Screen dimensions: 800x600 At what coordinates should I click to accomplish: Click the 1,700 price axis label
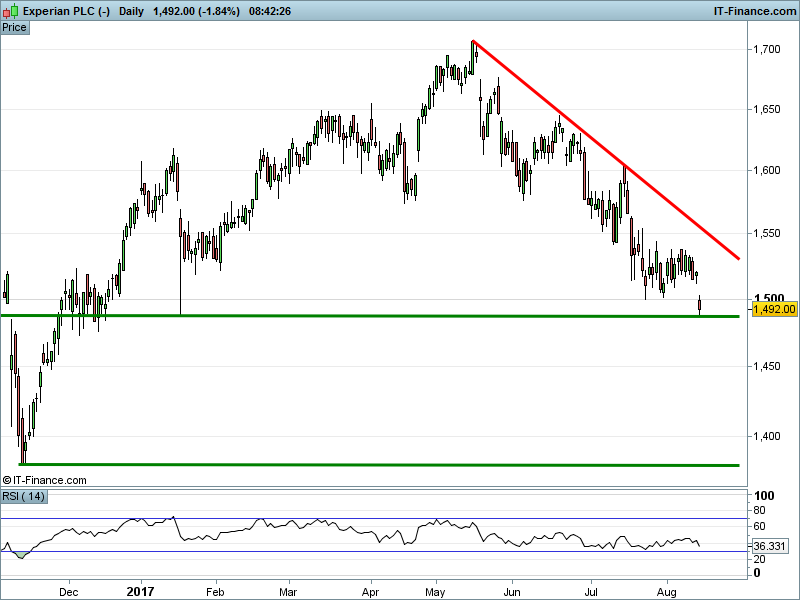pyautogui.click(x=767, y=49)
